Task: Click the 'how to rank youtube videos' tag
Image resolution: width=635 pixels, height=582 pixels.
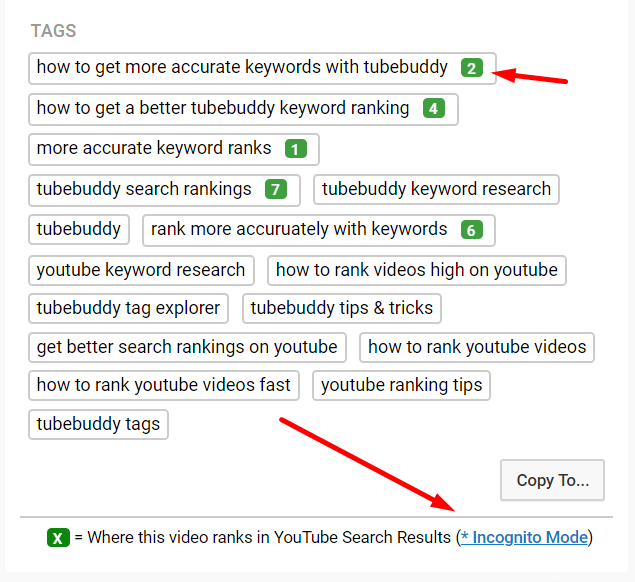Action: coord(477,347)
